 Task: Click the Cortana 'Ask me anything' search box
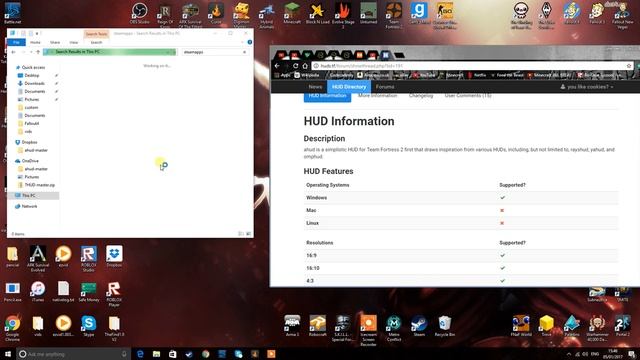(x=73, y=354)
